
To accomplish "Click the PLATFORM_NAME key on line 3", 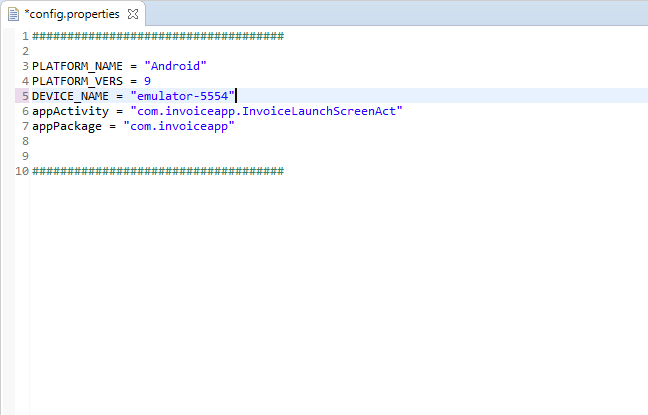I will click(x=77, y=66).
